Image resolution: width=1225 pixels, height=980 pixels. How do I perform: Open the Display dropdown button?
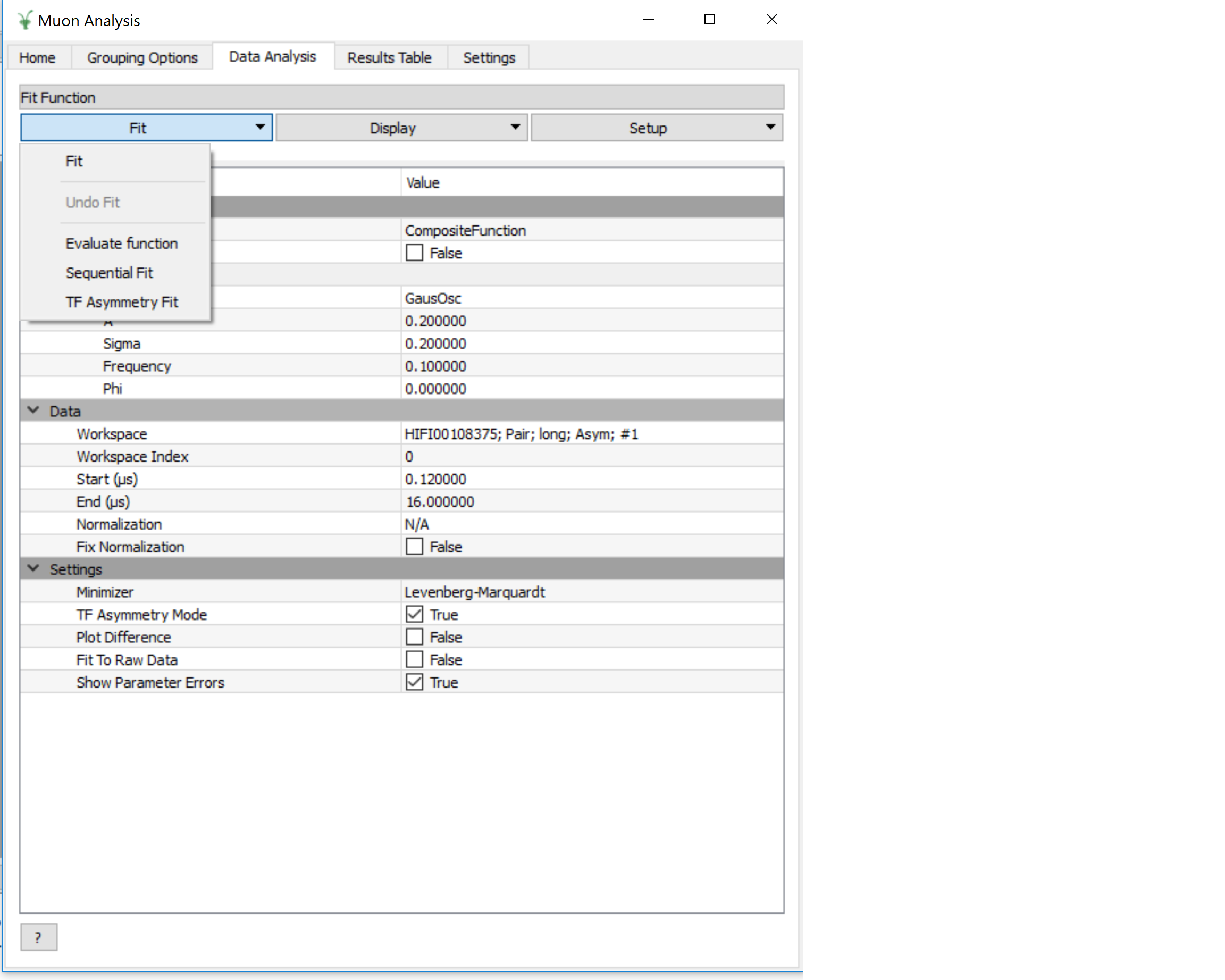[401, 128]
